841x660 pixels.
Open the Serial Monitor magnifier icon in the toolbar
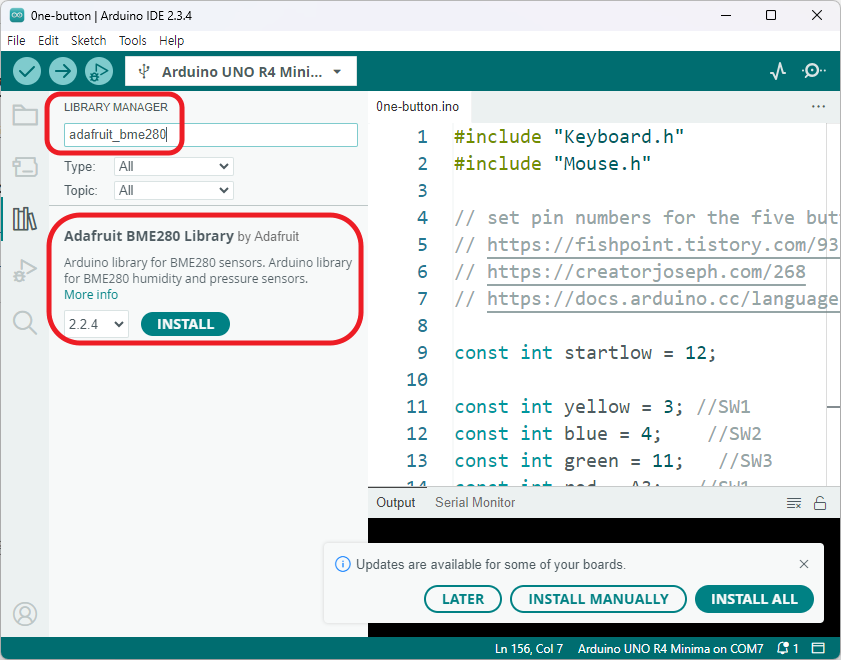coord(814,71)
